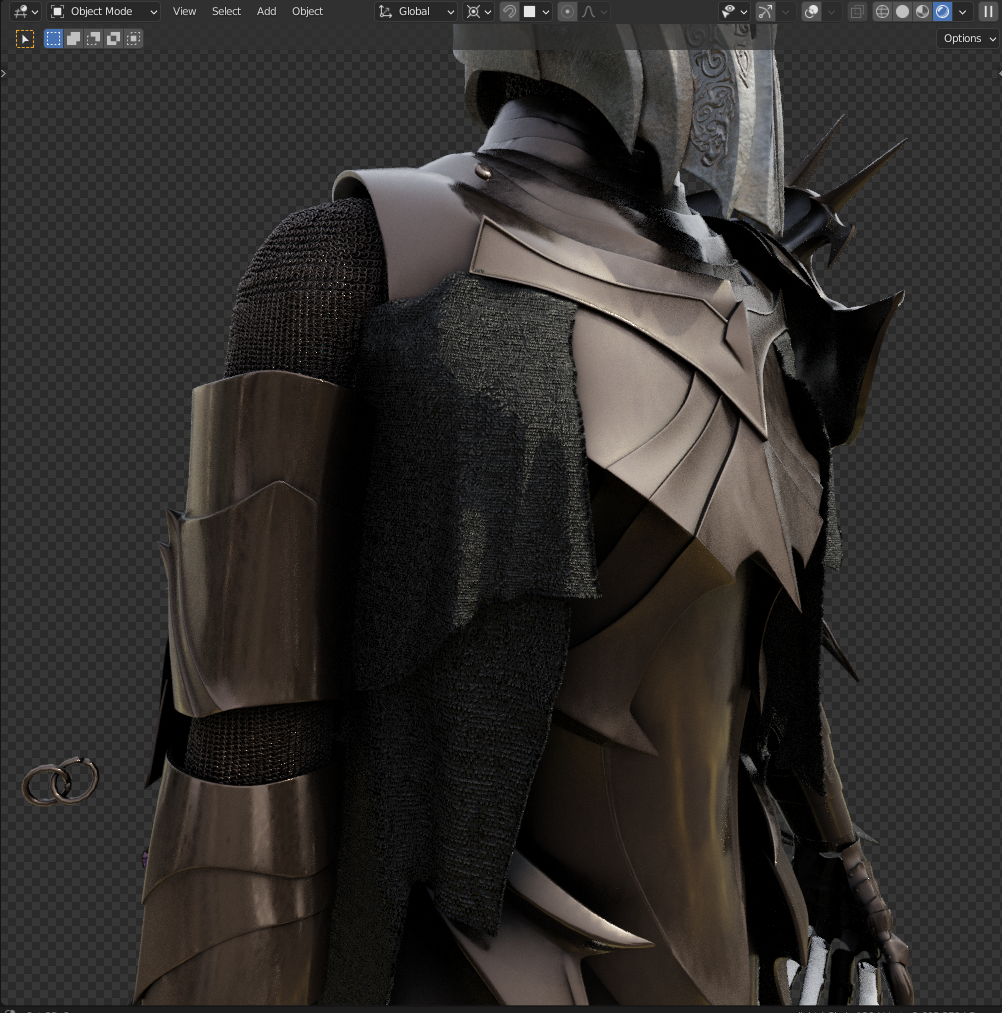Choose the Subtract selection mode

tap(94, 39)
